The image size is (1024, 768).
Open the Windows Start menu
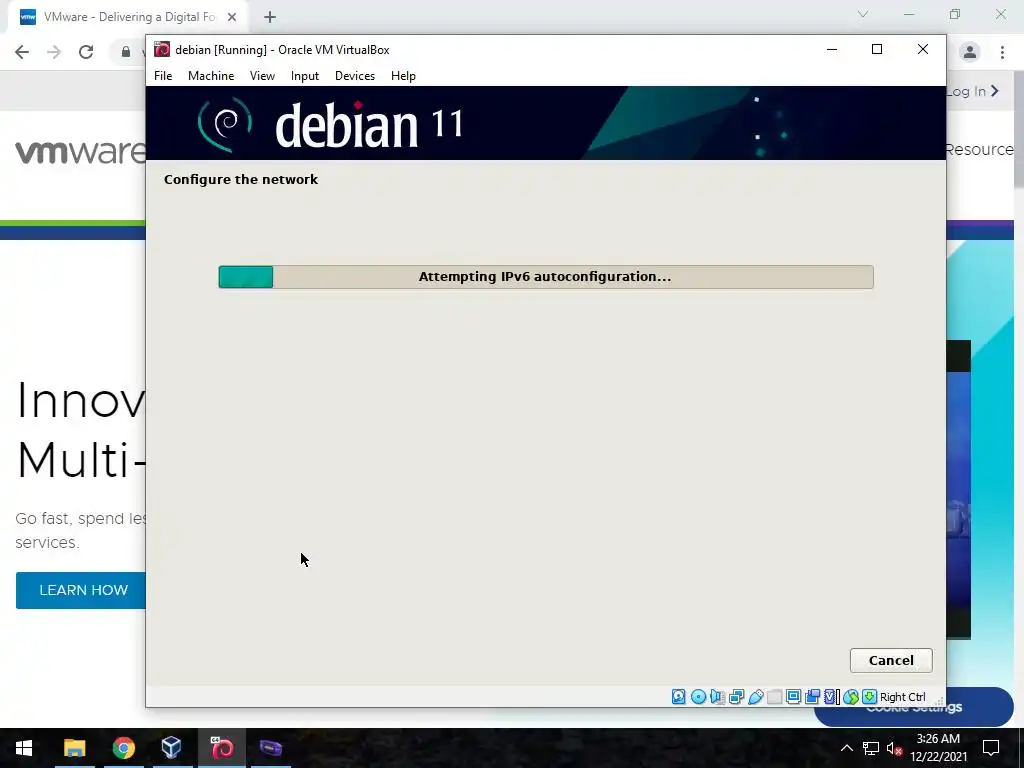coord(24,748)
